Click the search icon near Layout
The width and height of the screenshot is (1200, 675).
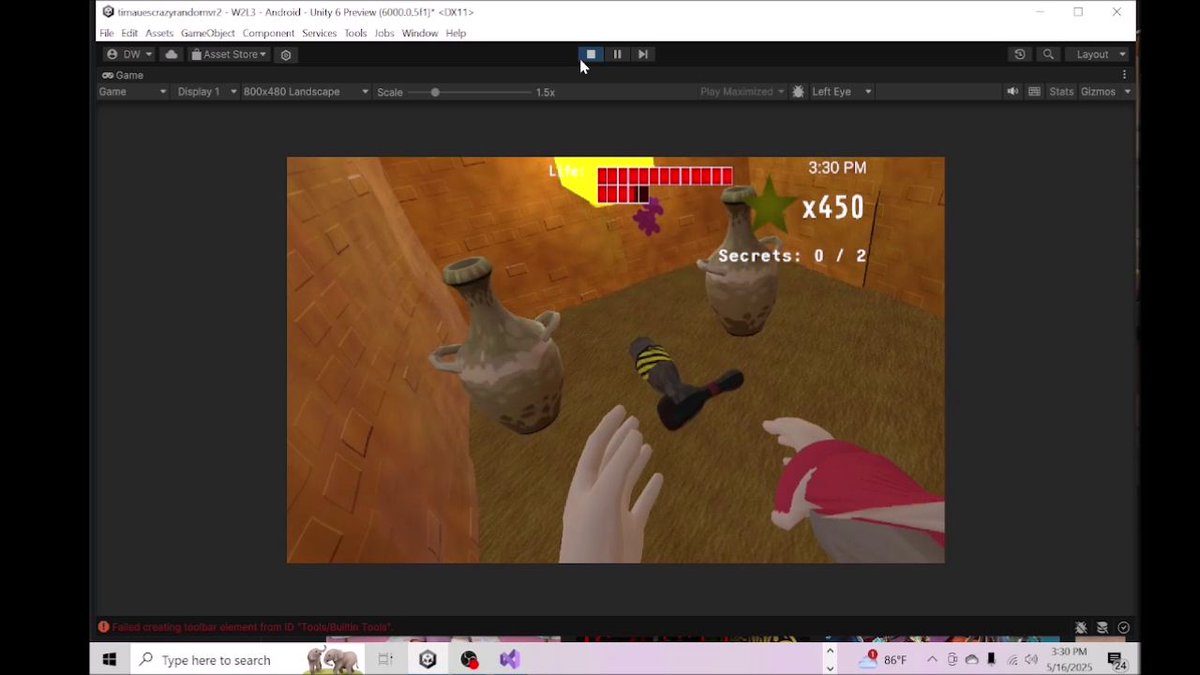pos(1048,54)
